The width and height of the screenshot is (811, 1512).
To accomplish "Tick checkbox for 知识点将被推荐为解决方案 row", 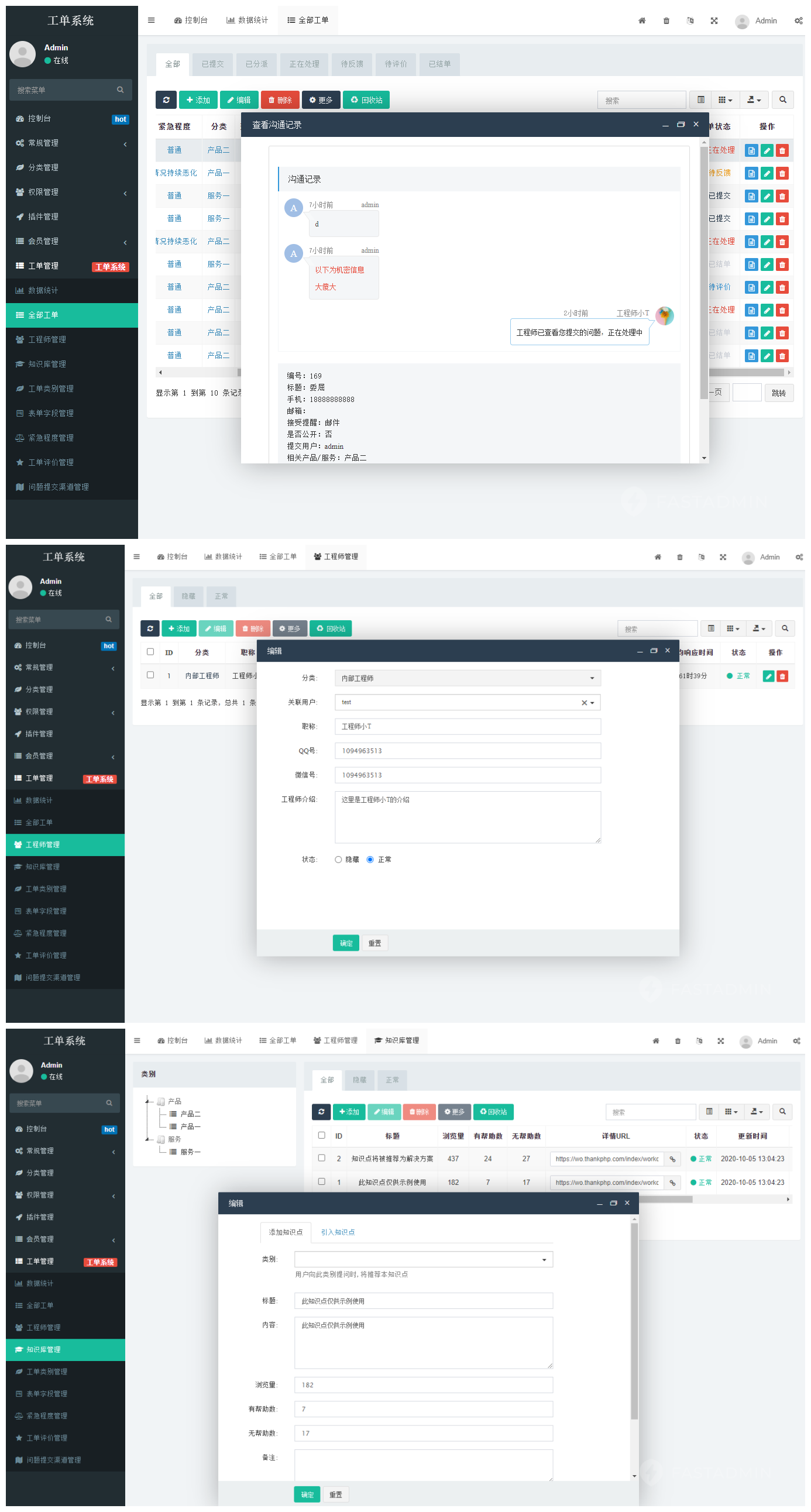I will [321, 1158].
